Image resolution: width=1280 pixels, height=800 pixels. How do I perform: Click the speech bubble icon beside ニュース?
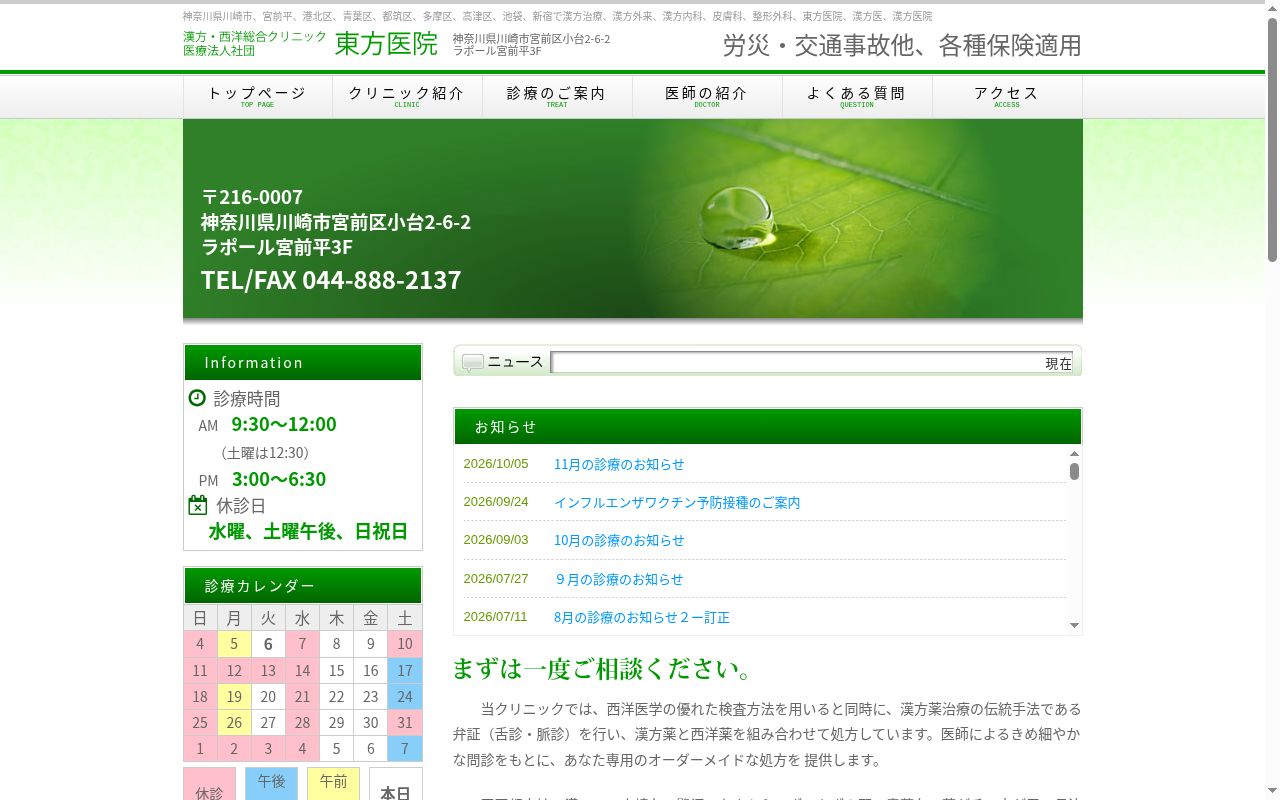point(473,362)
